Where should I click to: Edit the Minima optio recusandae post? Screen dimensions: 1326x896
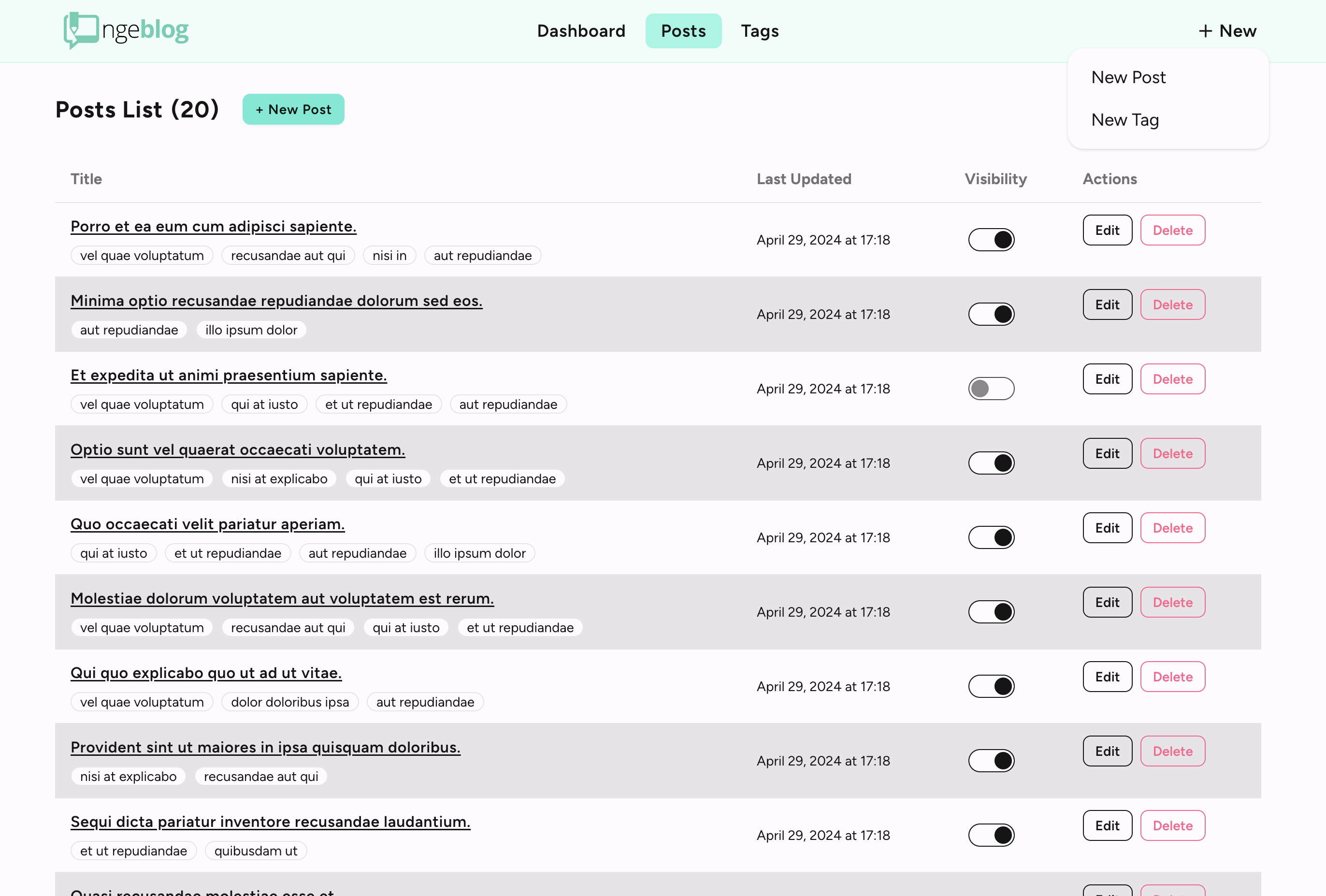1107,305
